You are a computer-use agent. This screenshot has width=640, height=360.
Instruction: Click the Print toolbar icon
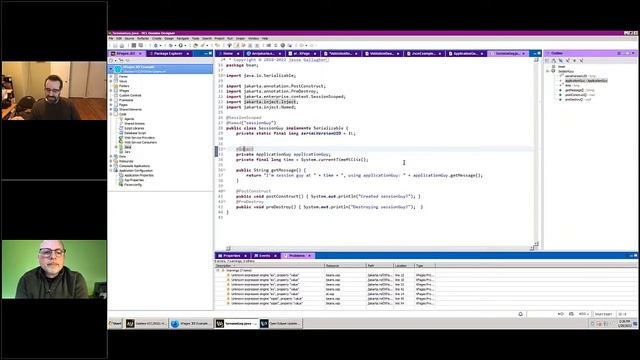122,45
